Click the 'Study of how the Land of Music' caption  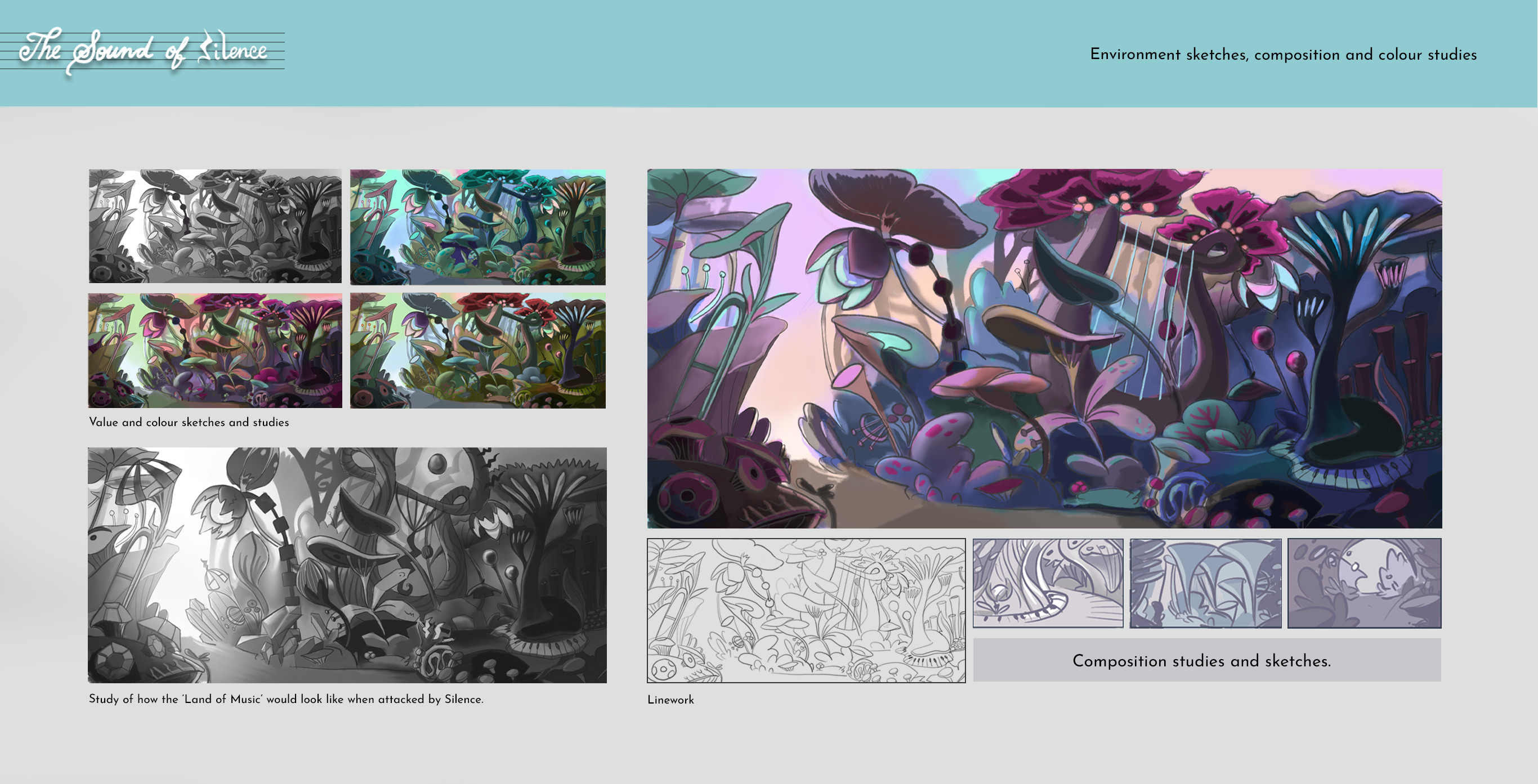286,699
